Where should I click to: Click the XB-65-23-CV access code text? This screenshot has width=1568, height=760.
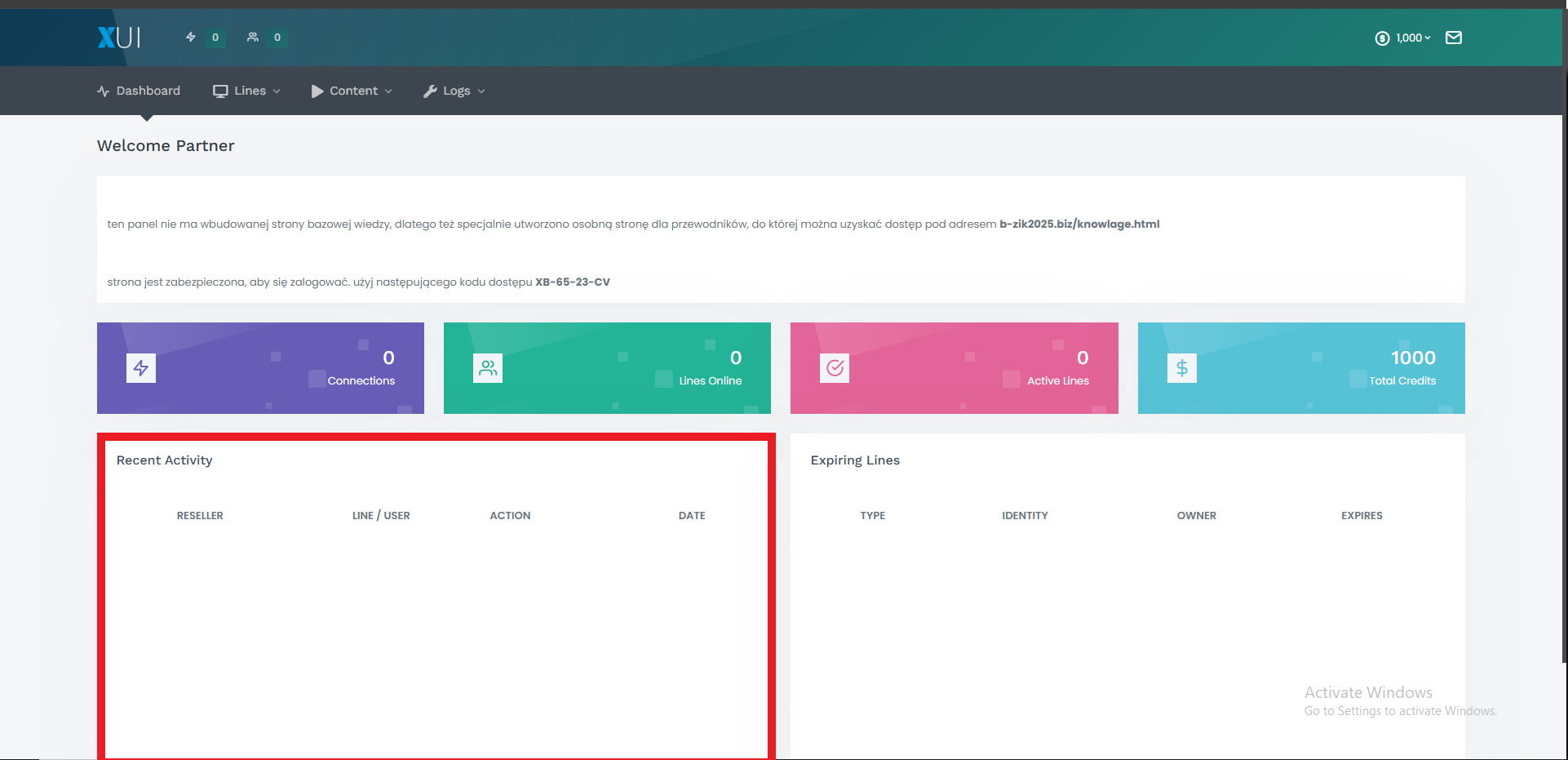click(x=573, y=282)
